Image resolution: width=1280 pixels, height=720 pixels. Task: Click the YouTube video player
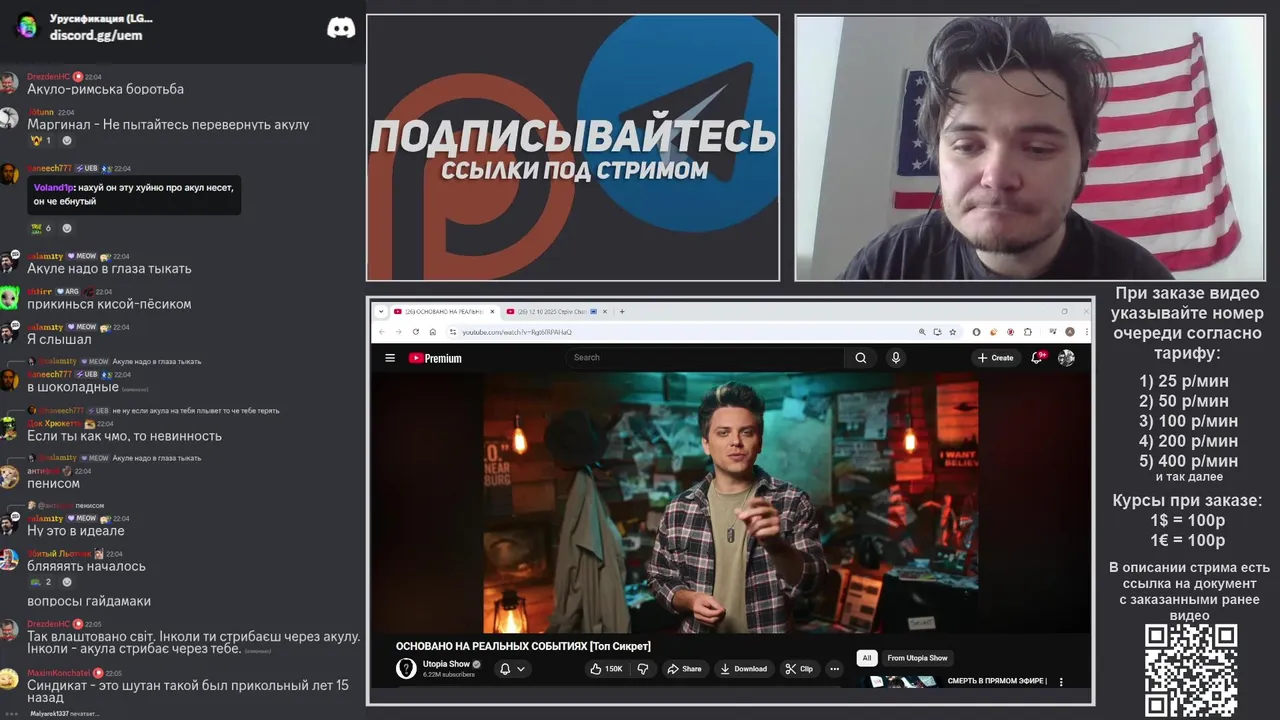point(731,503)
